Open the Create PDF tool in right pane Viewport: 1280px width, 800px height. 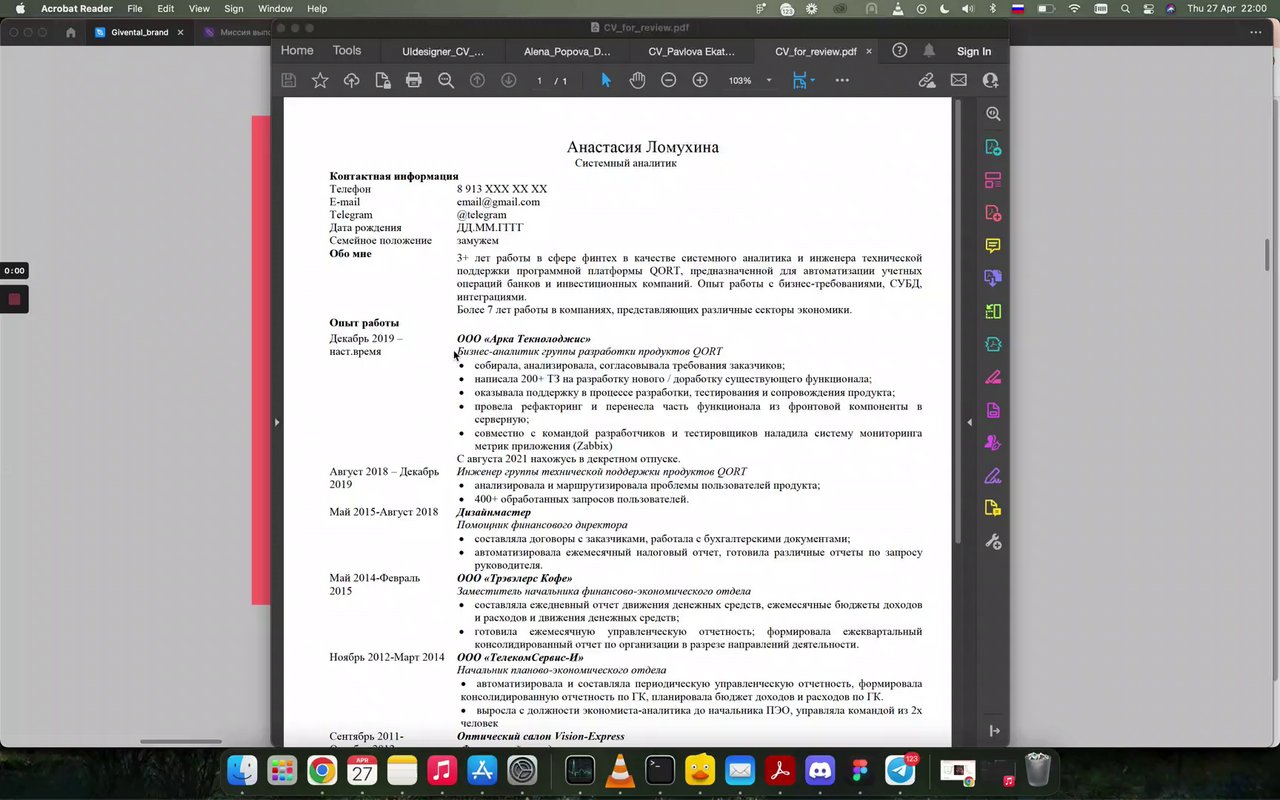(x=993, y=213)
